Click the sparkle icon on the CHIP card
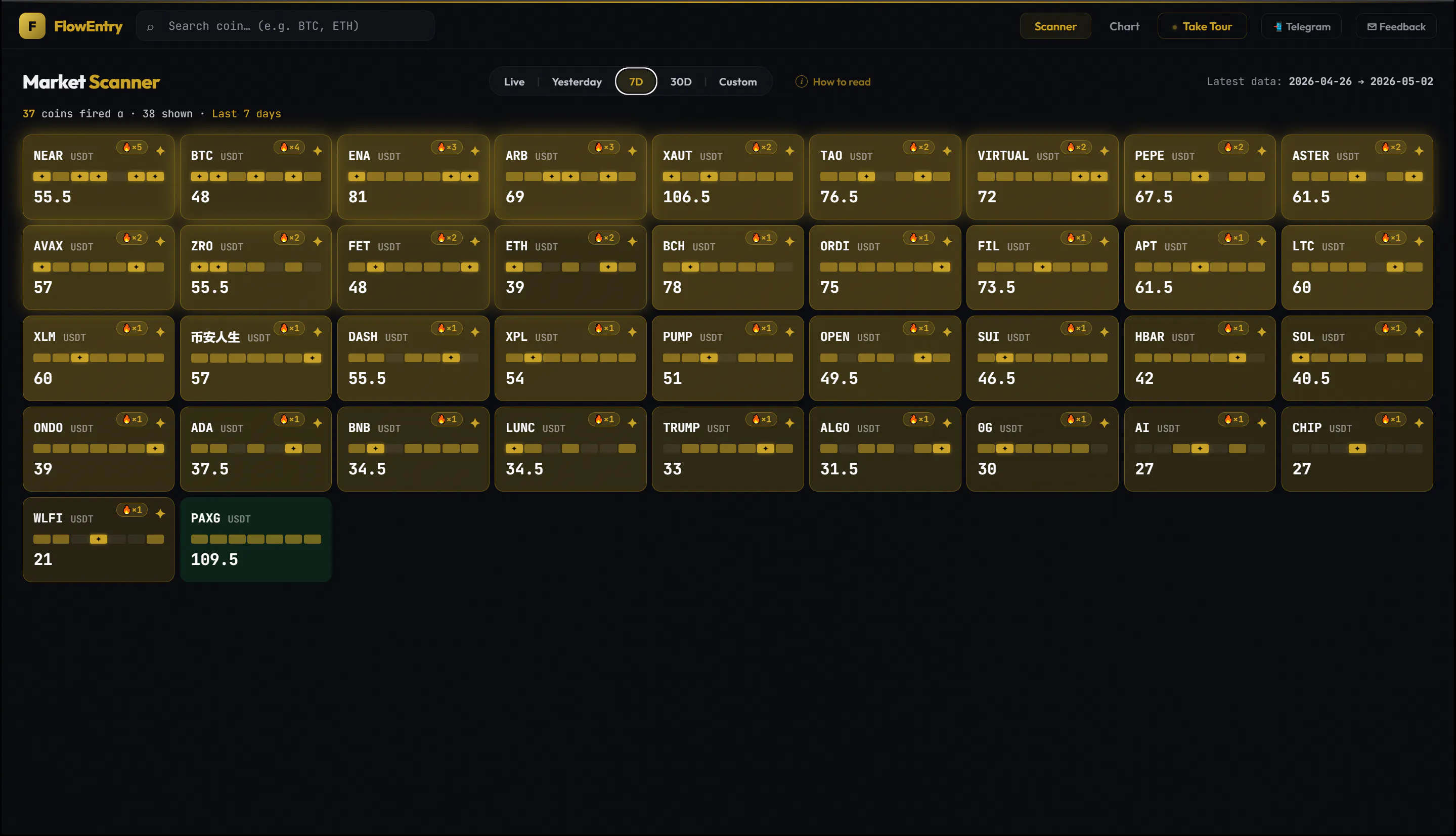Viewport: 1456px width, 836px height. (1419, 423)
